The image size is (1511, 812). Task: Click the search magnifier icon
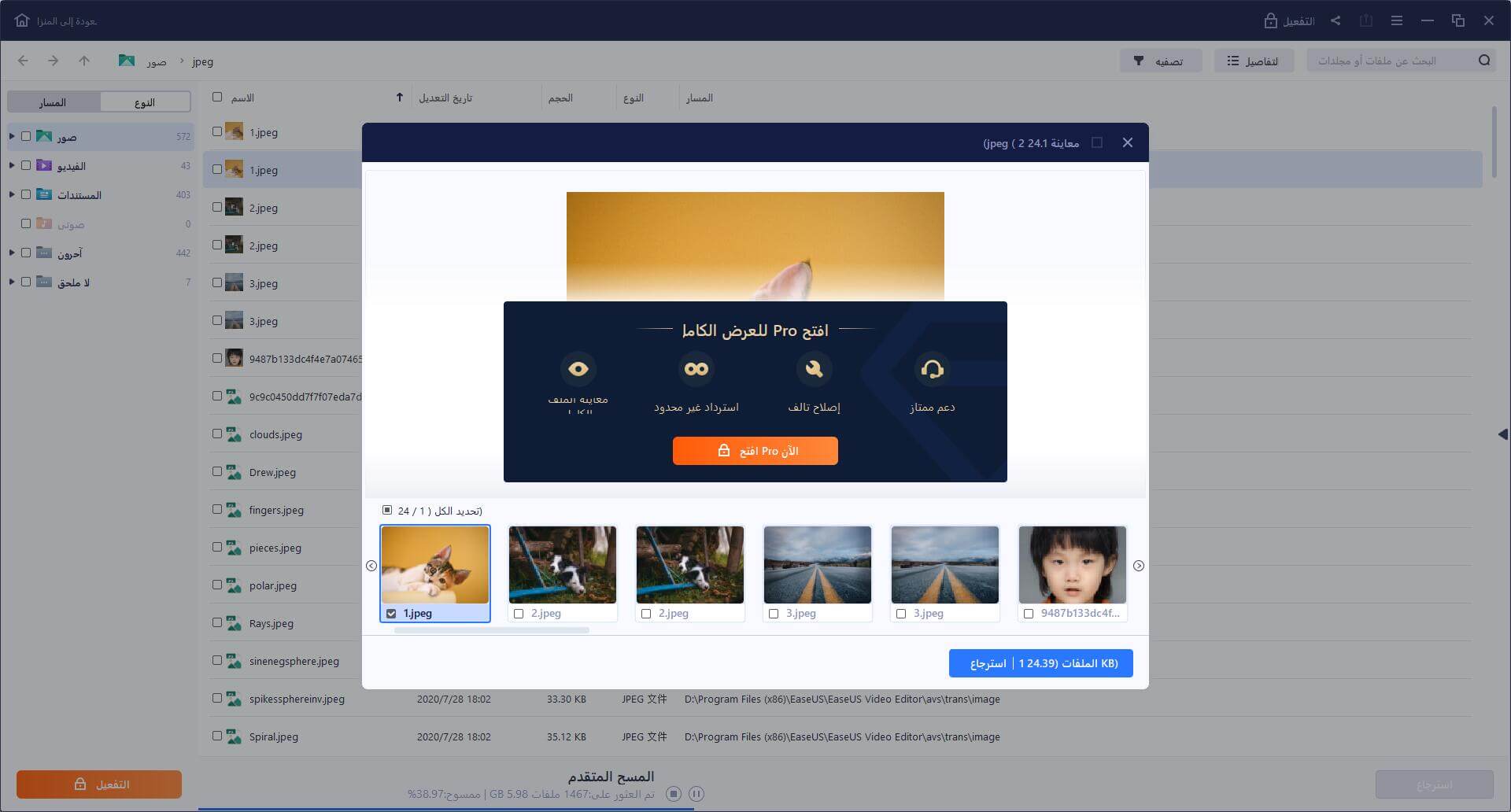point(1484,61)
